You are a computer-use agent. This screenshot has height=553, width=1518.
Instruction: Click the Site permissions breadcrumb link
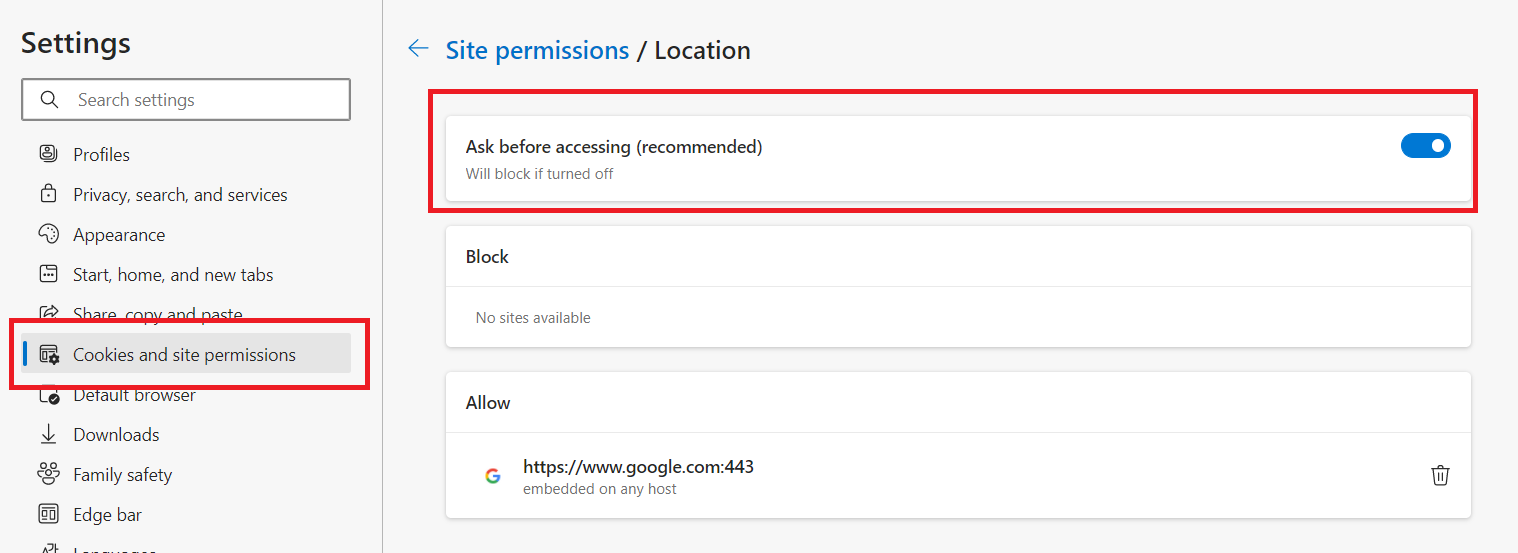pyautogui.click(x=537, y=50)
